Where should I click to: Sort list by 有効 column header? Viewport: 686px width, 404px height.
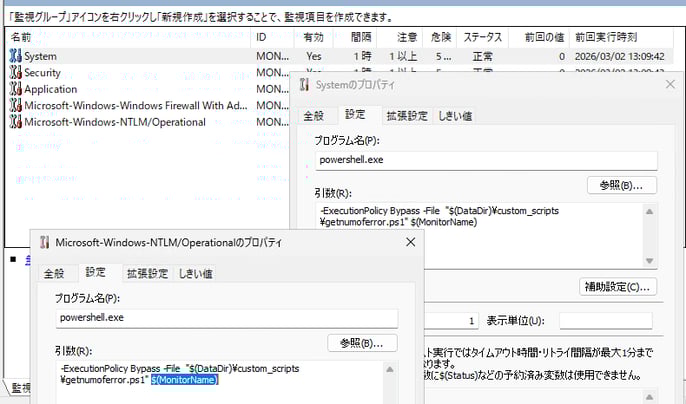pyautogui.click(x=314, y=37)
